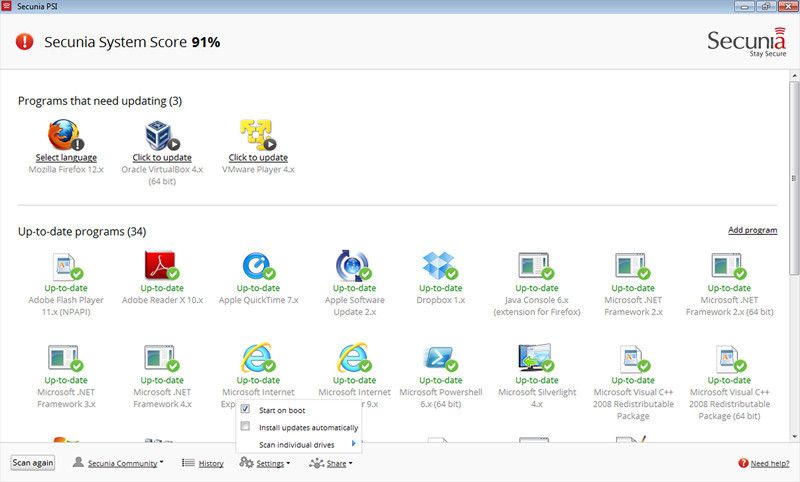This screenshot has height=482, width=800.
Task: Select the Java Console 6.x icon
Action: tap(536, 266)
